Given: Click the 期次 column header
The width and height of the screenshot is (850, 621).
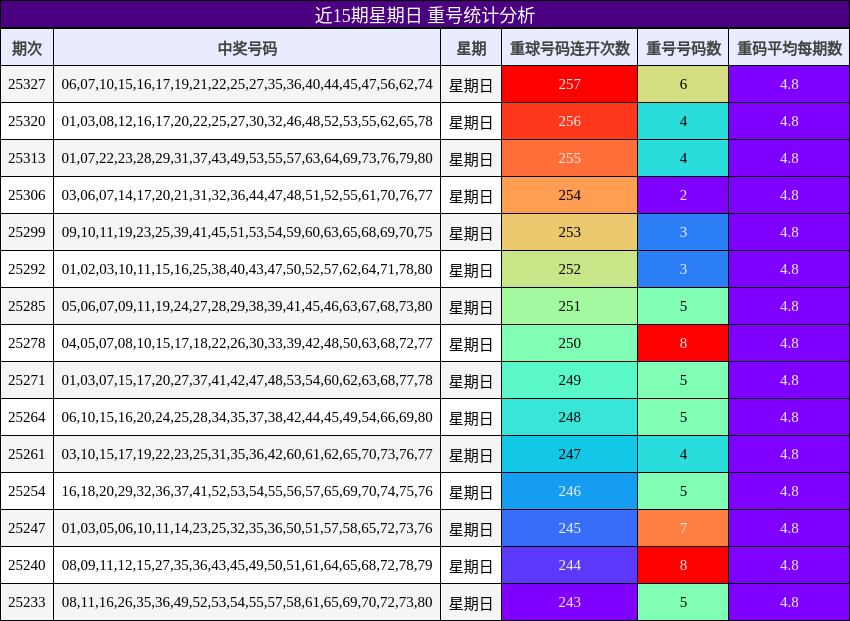Looking at the screenshot, I should pyautogui.click(x=27, y=48).
